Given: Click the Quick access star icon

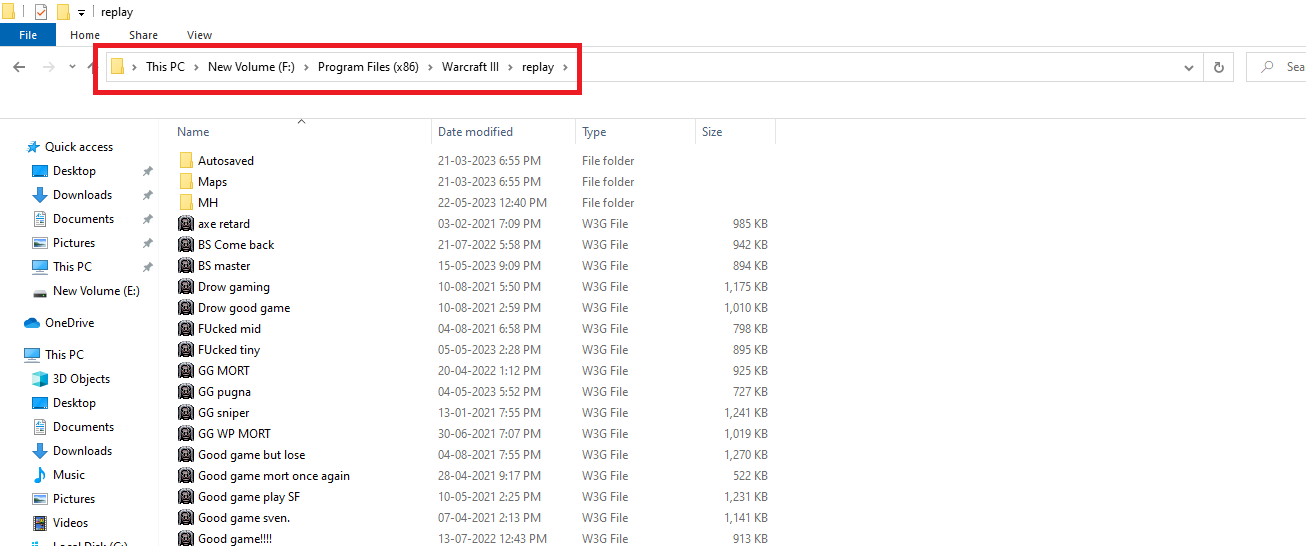Looking at the screenshot, I should [33, 147].
